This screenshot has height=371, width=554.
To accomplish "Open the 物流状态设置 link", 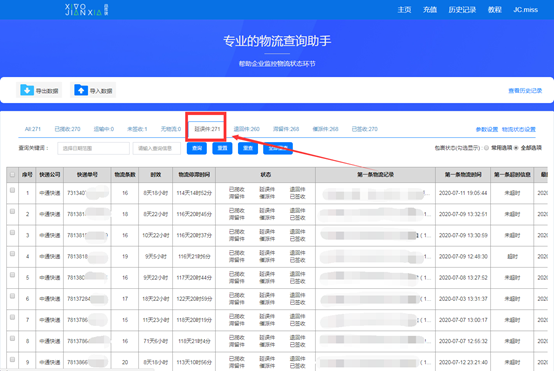I will 519,129.
